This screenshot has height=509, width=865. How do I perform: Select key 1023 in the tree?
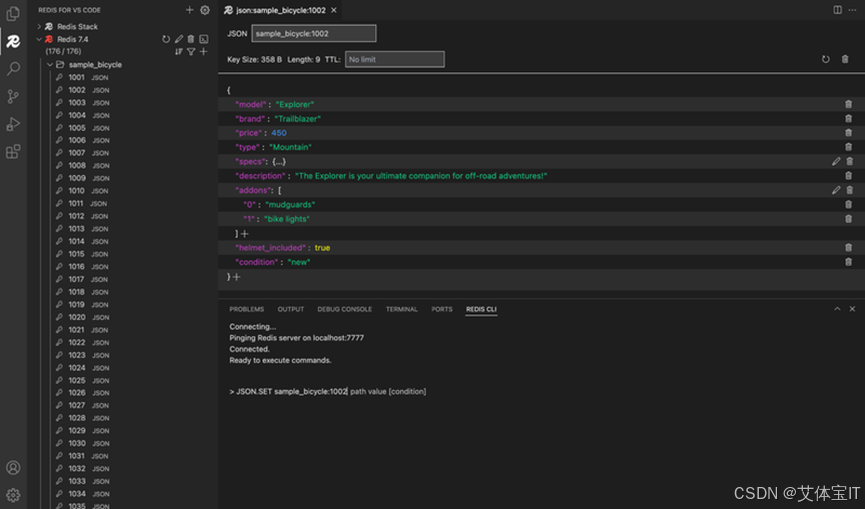coord(77,355)
